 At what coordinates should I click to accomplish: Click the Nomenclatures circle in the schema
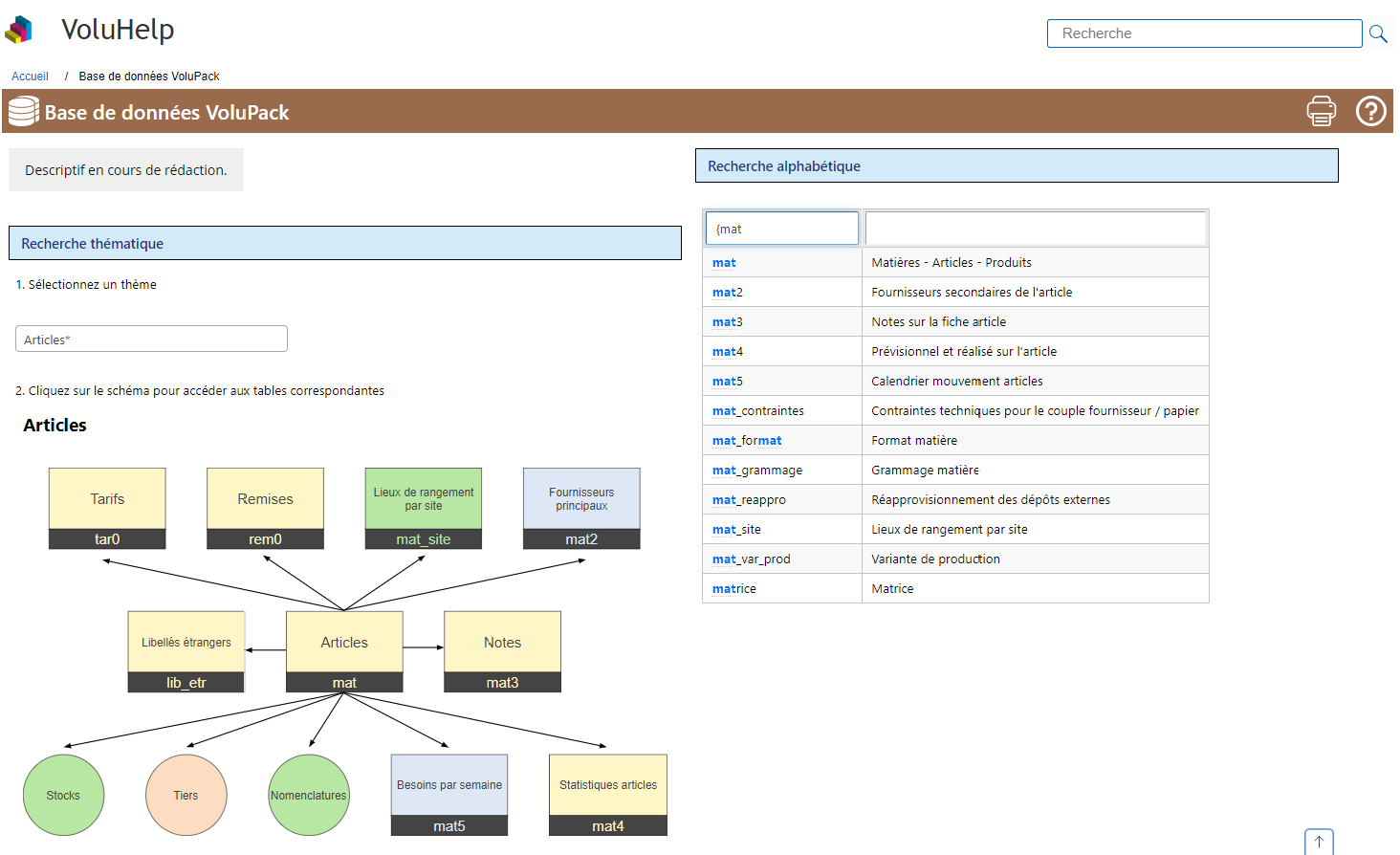coord(309,795)
